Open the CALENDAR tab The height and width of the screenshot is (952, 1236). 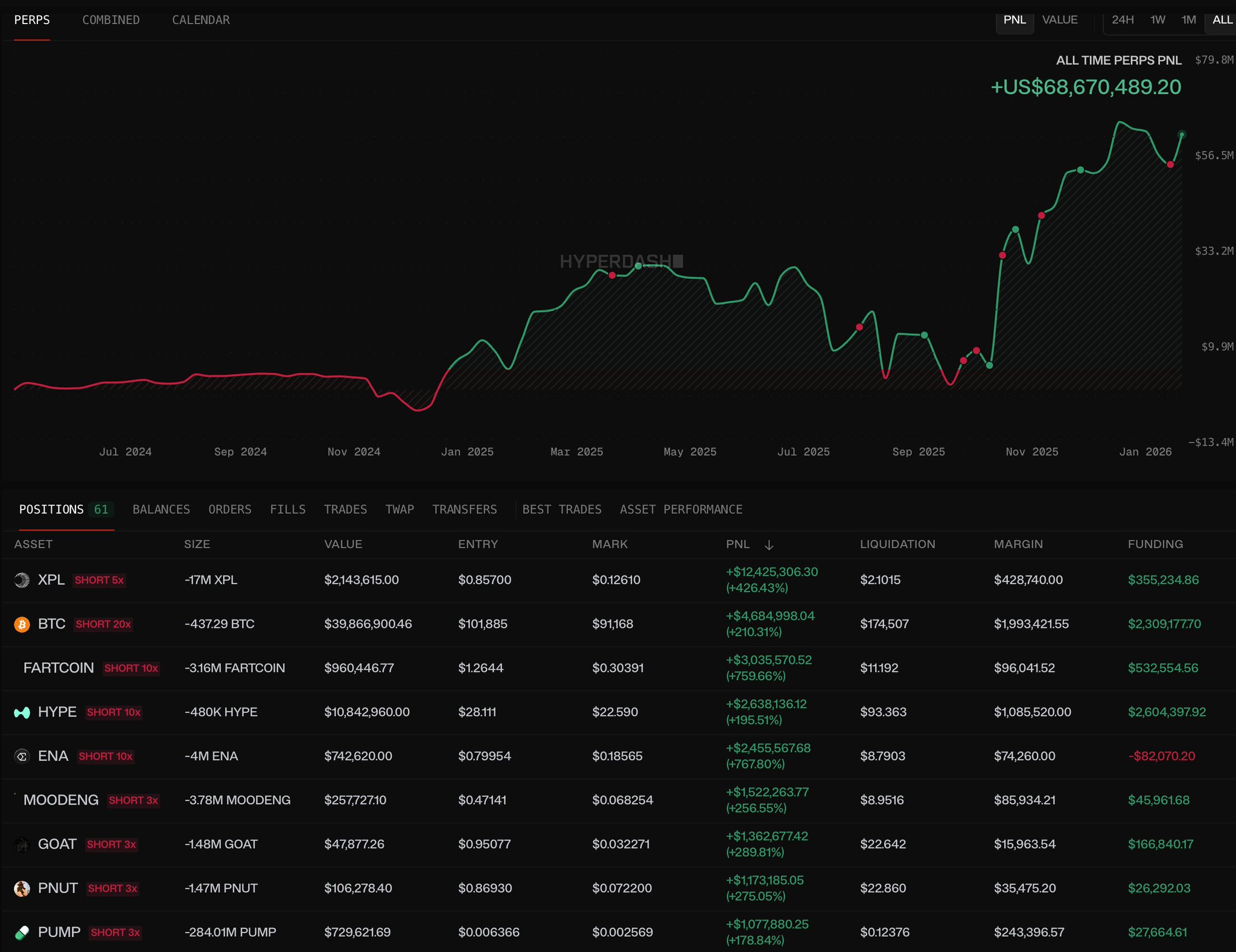coord(201,20)
